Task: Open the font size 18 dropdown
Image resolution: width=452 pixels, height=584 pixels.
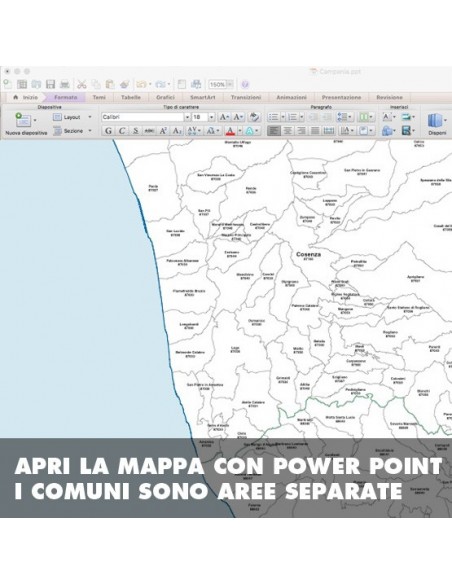Action: [211, 117]
